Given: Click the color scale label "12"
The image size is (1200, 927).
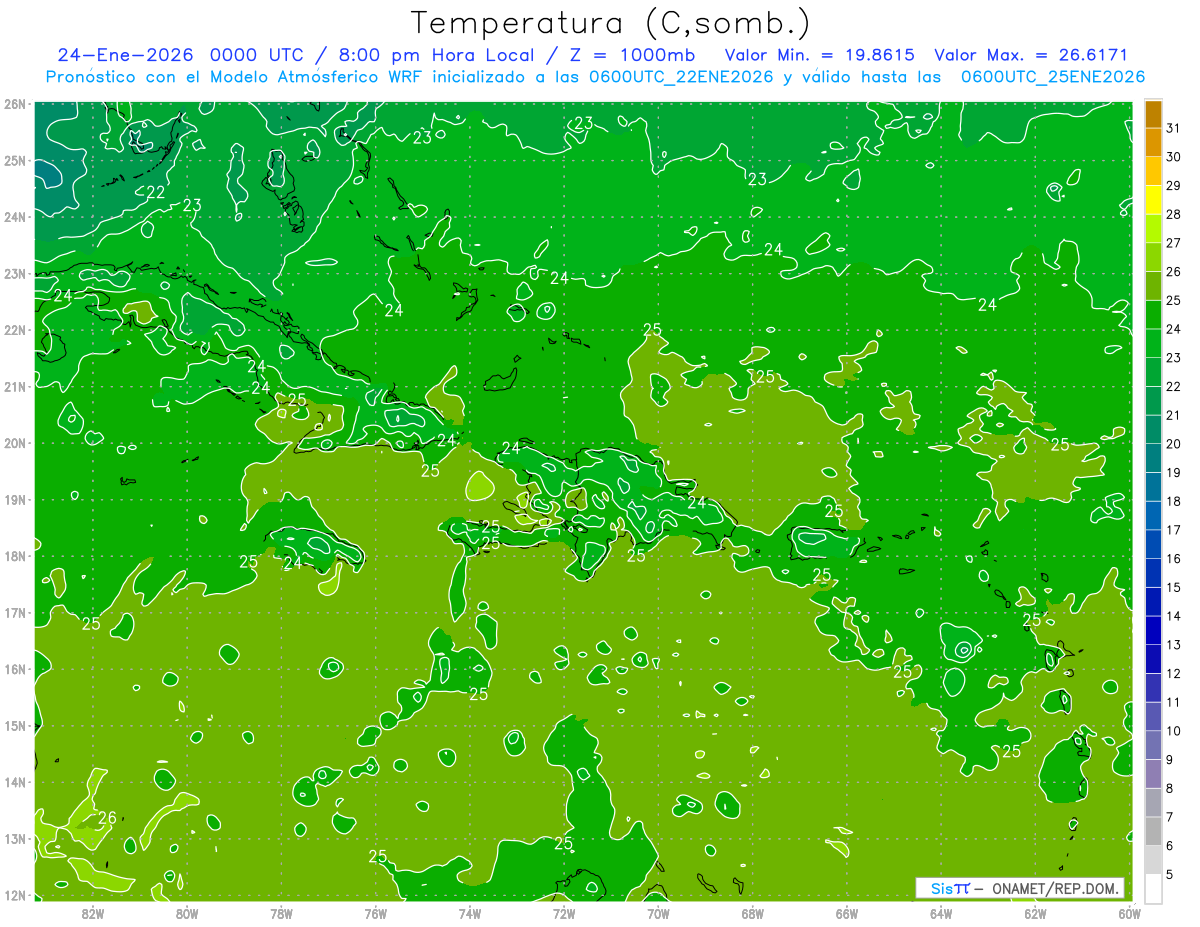Looking at the screenshot, I should [1174, 673].
